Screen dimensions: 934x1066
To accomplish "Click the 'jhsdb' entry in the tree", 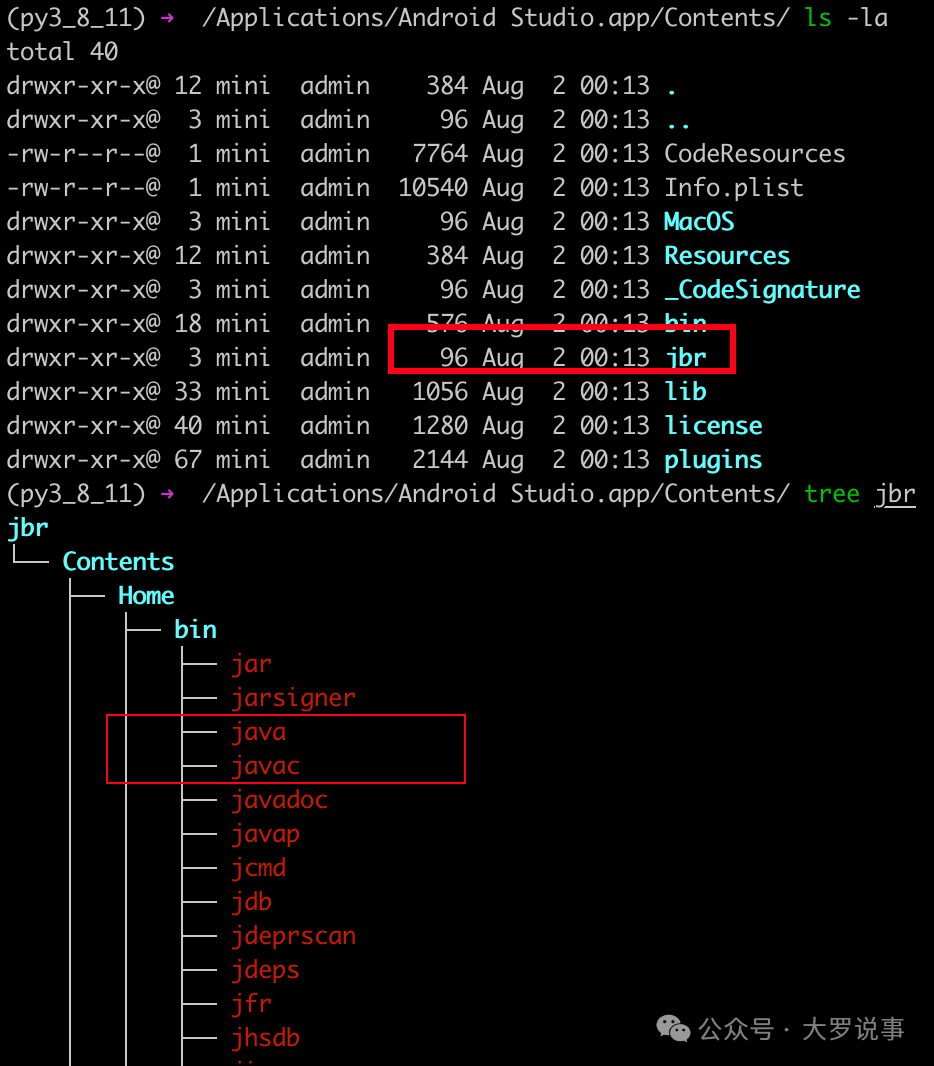I will [265, 1038].
